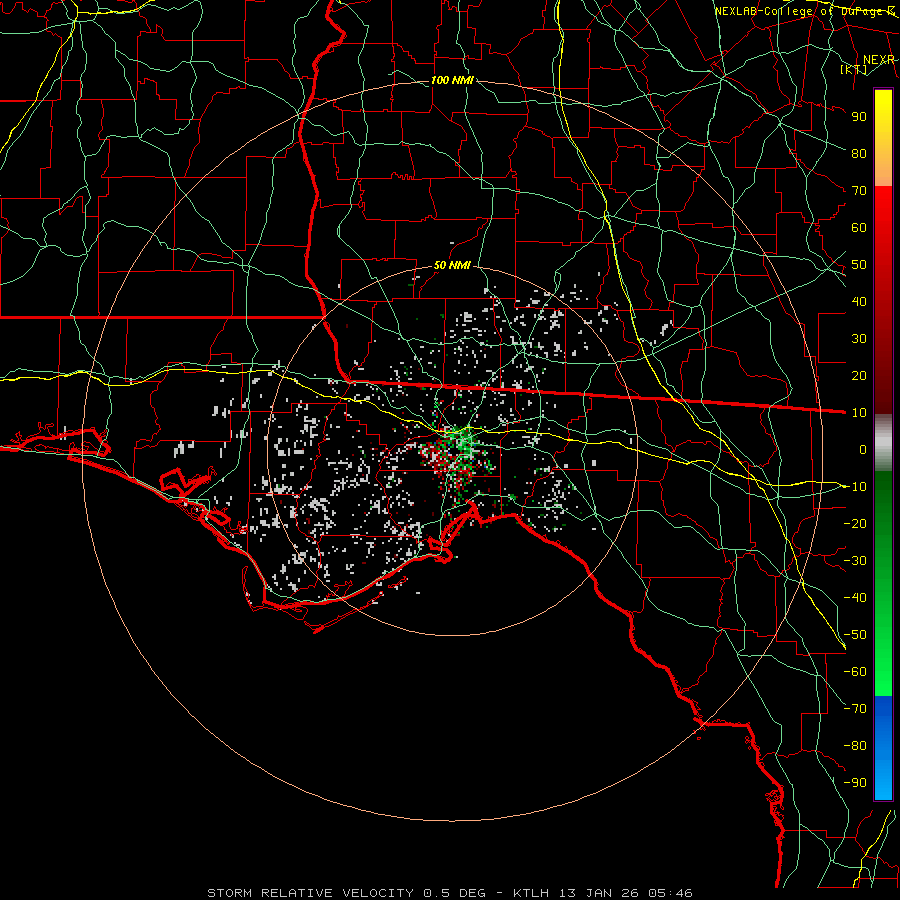900x900 pixels.
Task: Select the positive "60" scale value
Action: point(859,227)
